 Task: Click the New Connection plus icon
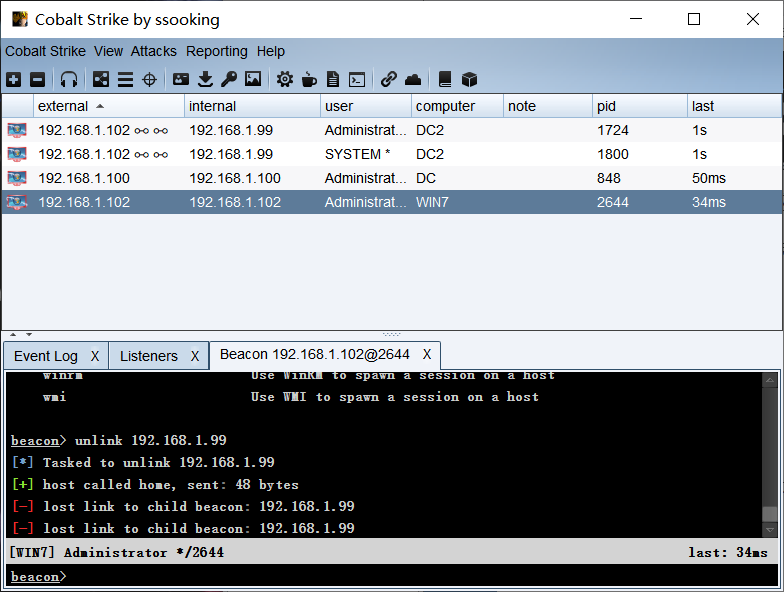click(x=14, y=80)
